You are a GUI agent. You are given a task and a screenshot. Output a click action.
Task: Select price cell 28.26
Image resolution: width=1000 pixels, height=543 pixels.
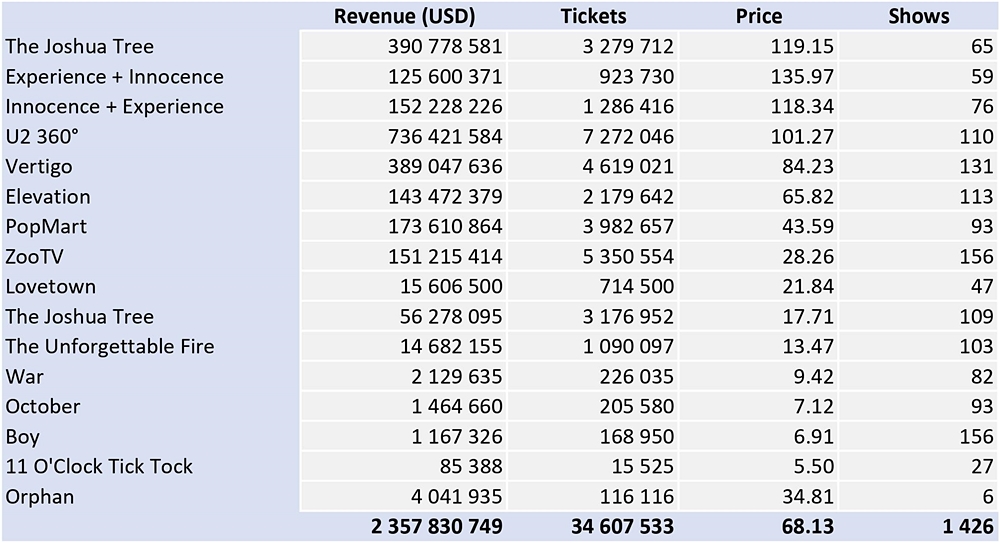point(758,257)
